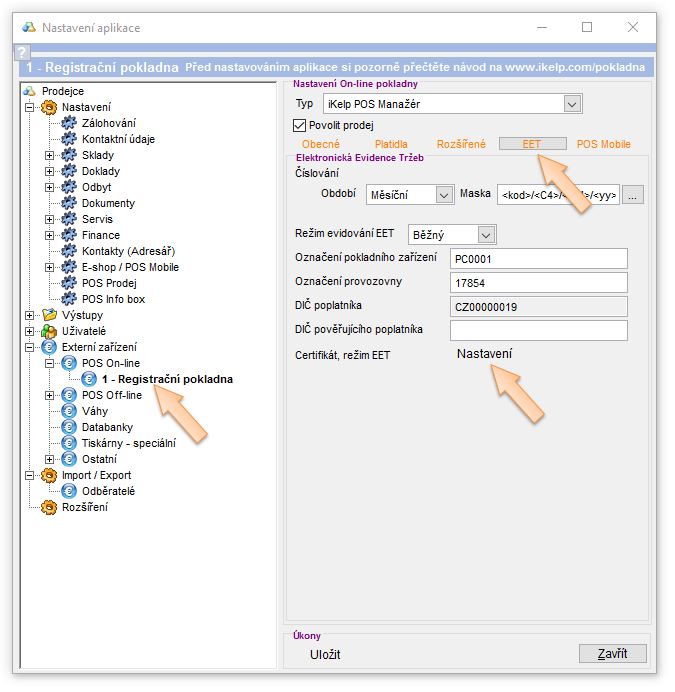This screenshot has height=692, width=675.
Task: Click the Označení provozovny input field
Action: point(538,282)
